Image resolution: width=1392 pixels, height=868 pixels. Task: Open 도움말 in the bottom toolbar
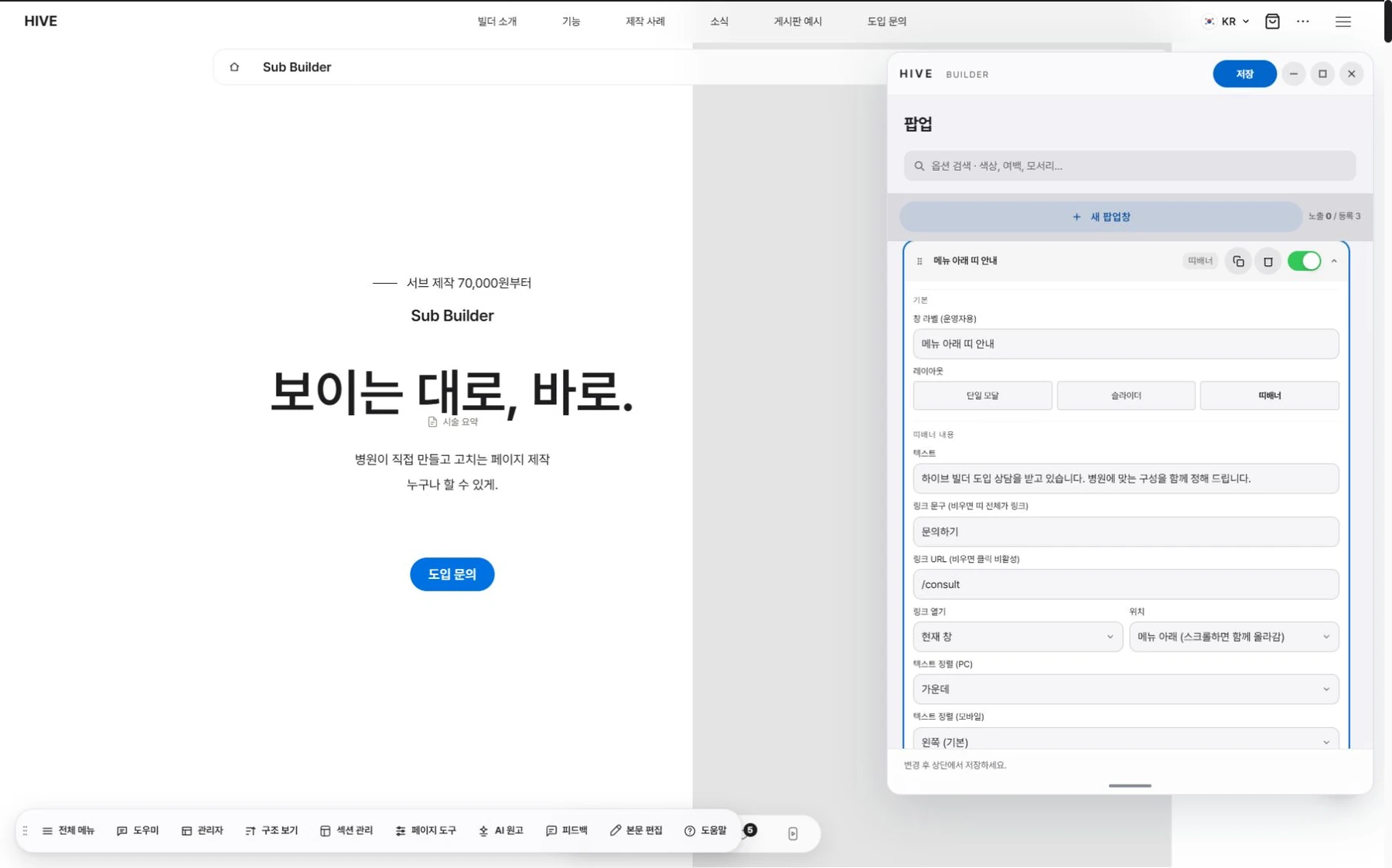point(705,831)
